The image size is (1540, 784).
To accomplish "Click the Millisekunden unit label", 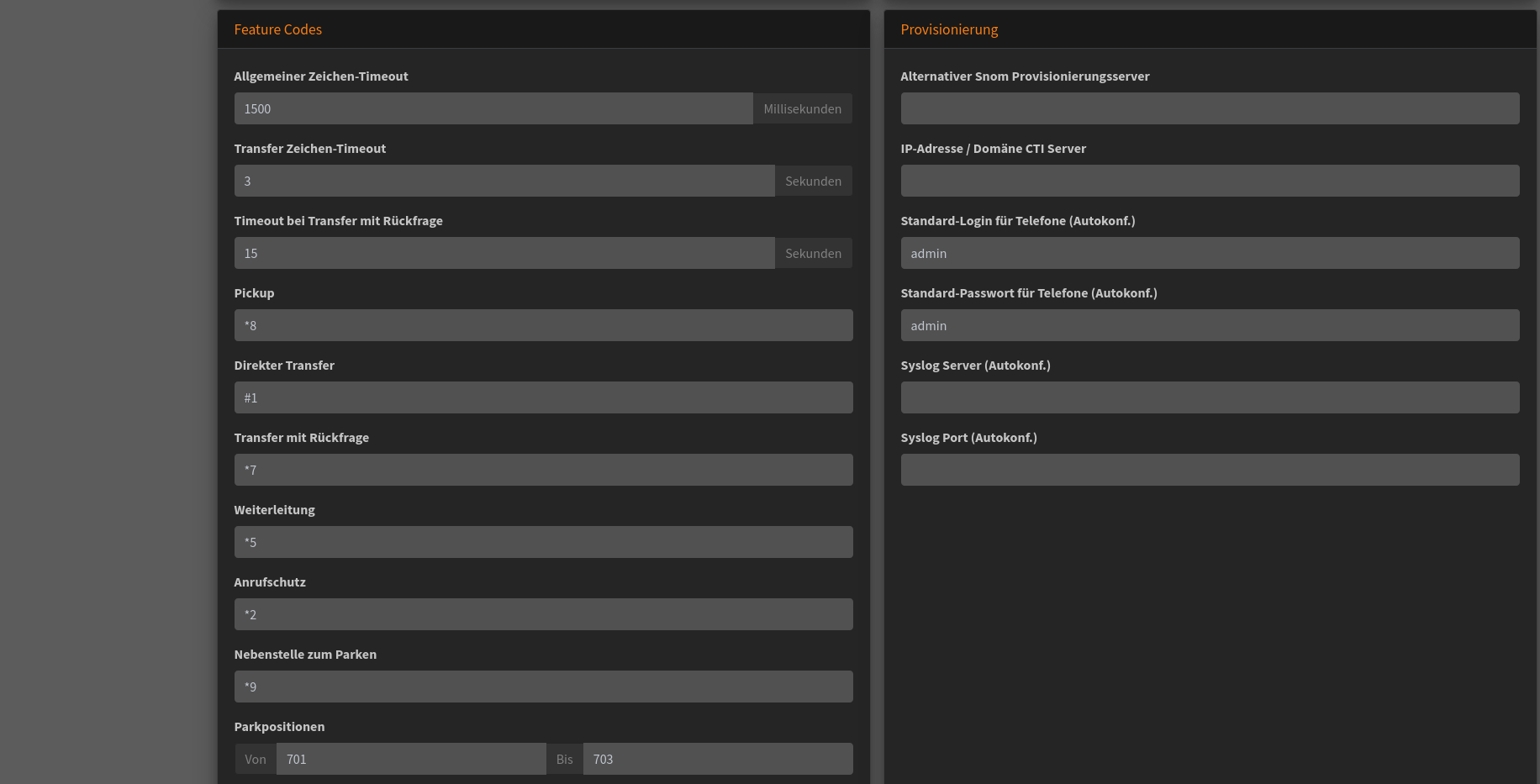I will point(802,108).
